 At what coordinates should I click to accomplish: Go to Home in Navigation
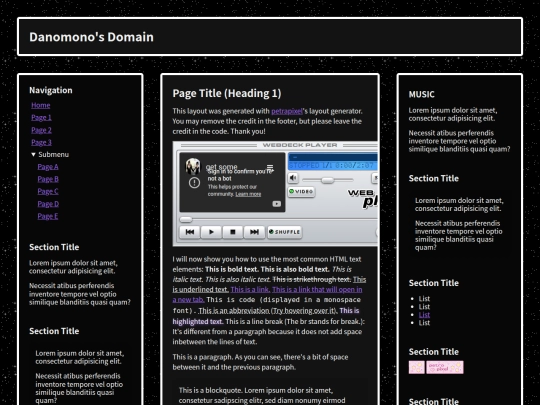point(41,105)
